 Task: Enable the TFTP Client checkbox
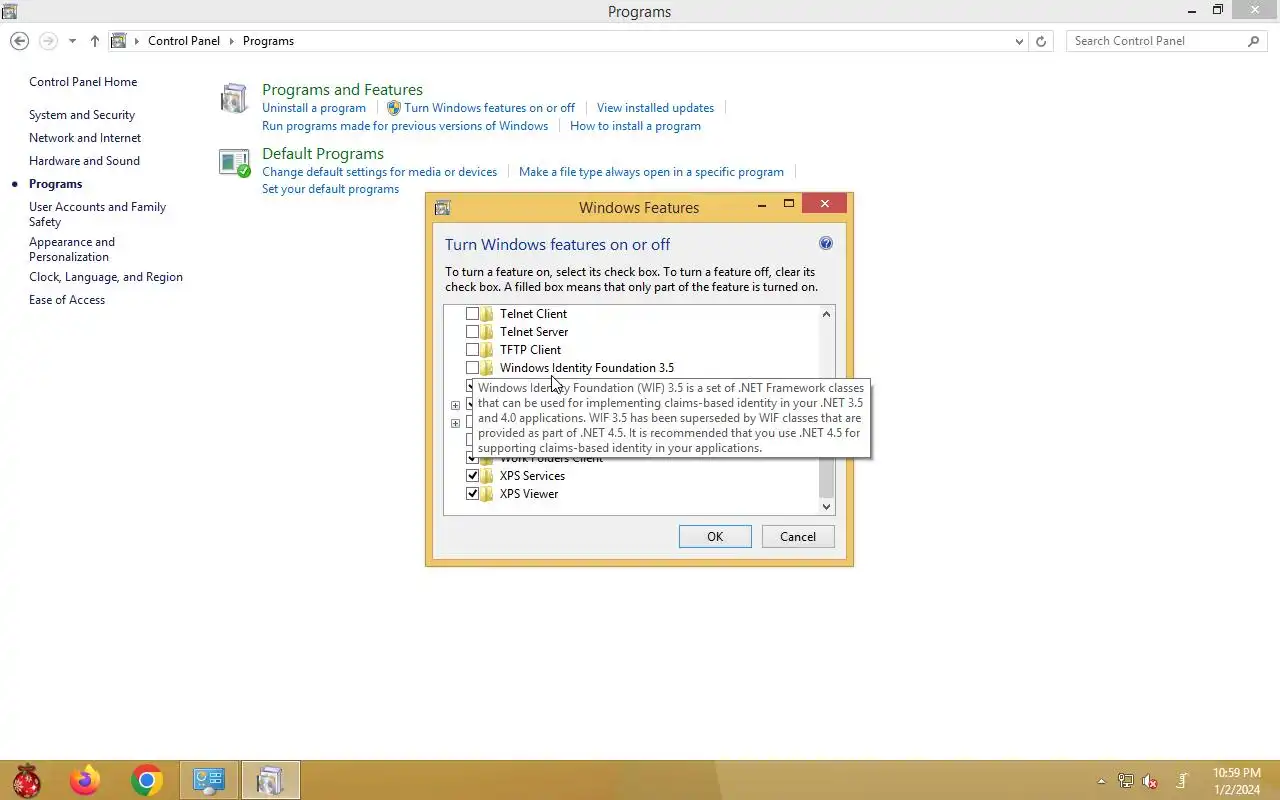pos(472,350)
